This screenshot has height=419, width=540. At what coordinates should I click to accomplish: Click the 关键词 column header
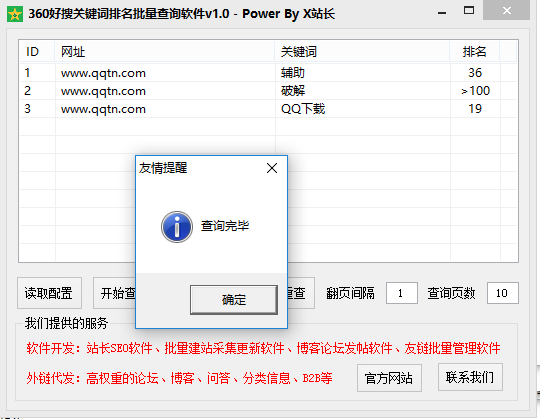[362, 52]
